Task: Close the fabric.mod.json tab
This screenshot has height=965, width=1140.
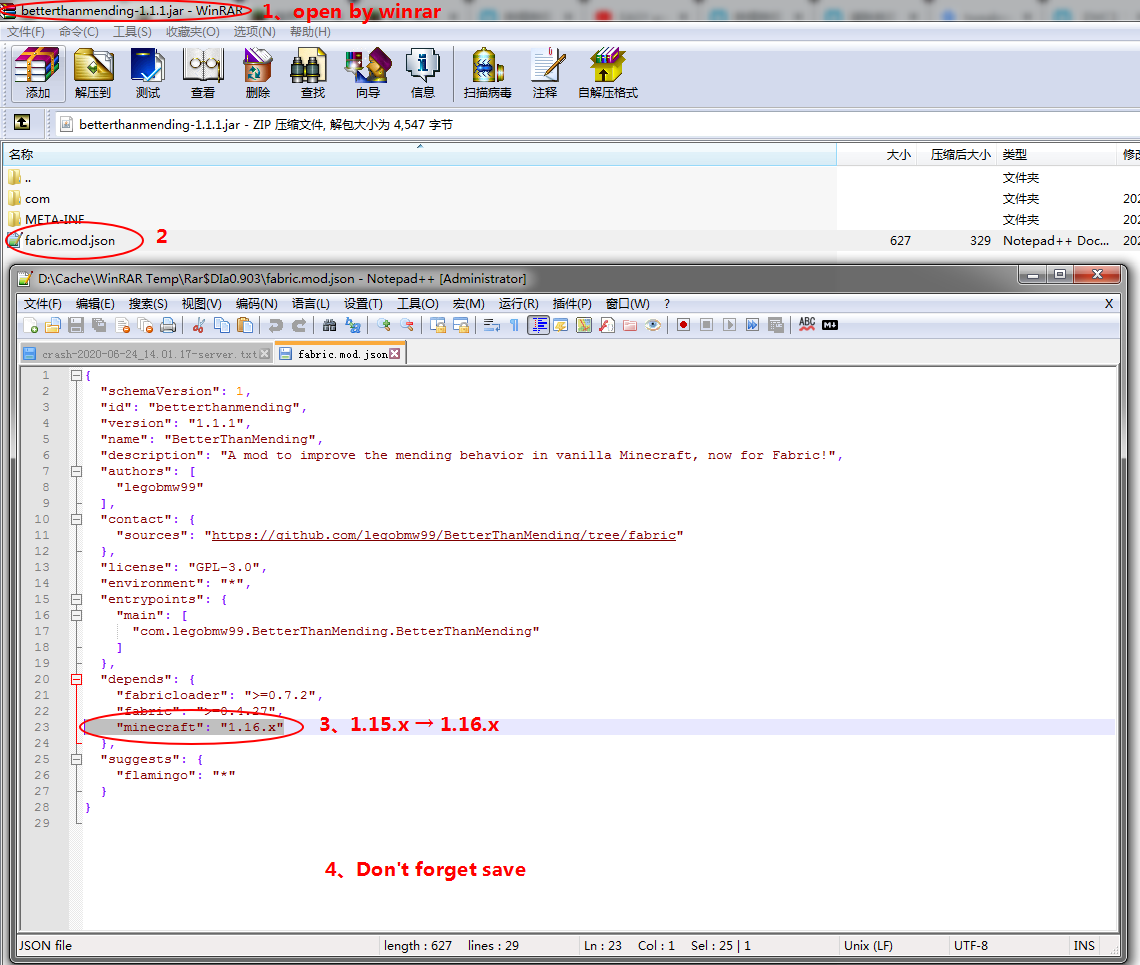Action: (x=395, y=353)
